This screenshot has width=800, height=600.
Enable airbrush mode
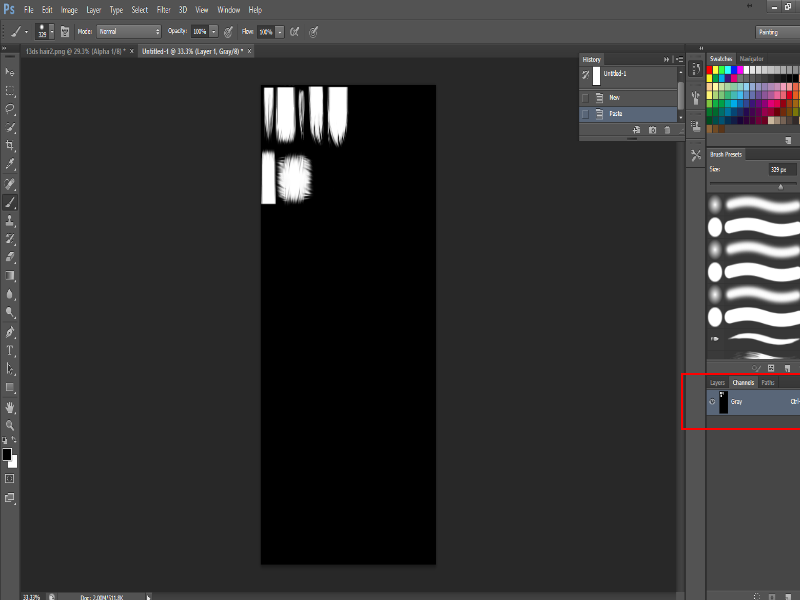[294, 32]
